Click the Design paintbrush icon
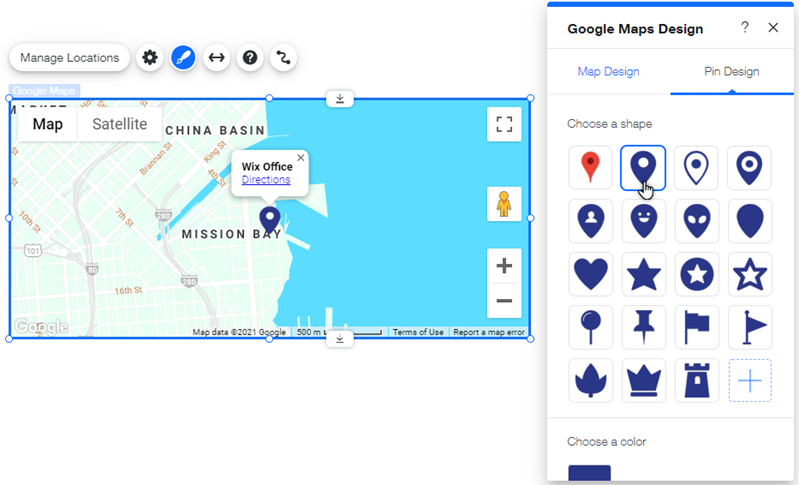 [x=183, y=58]
